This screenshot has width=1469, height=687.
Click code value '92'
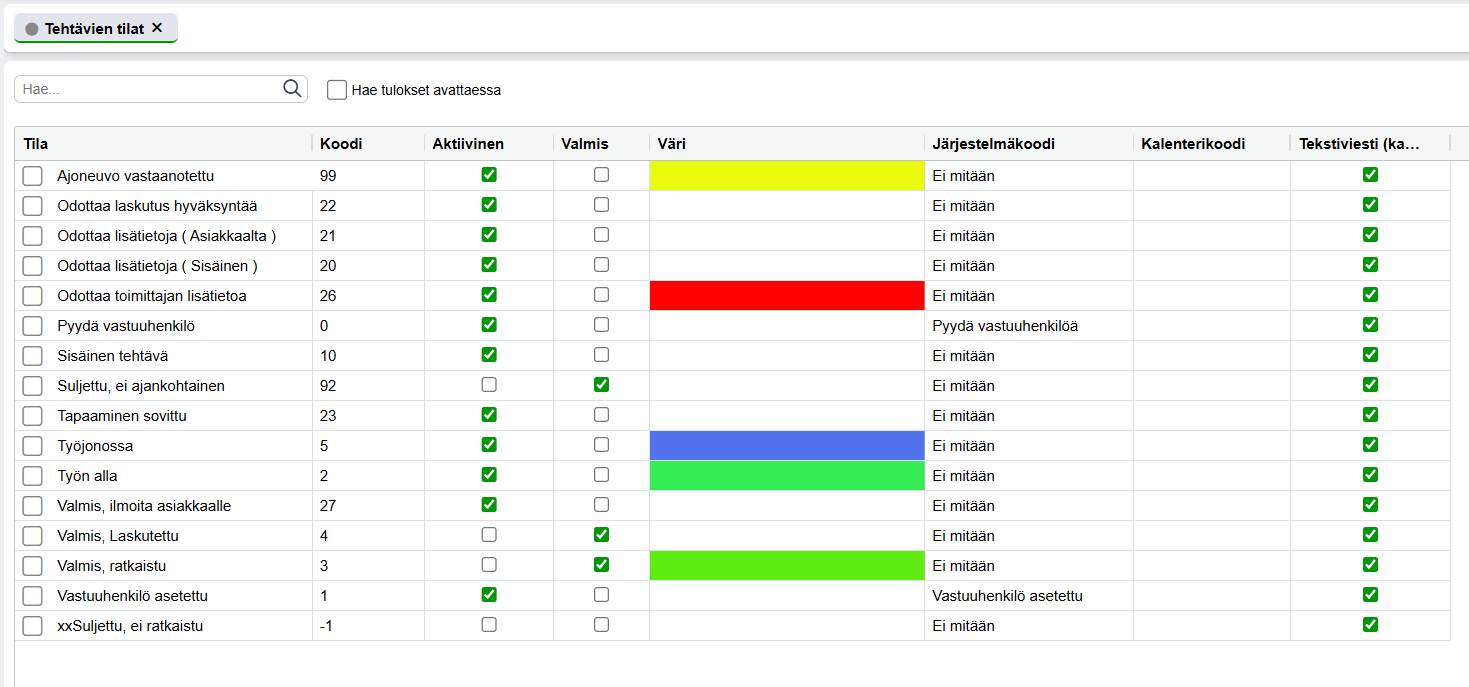(x=328, y=386)
